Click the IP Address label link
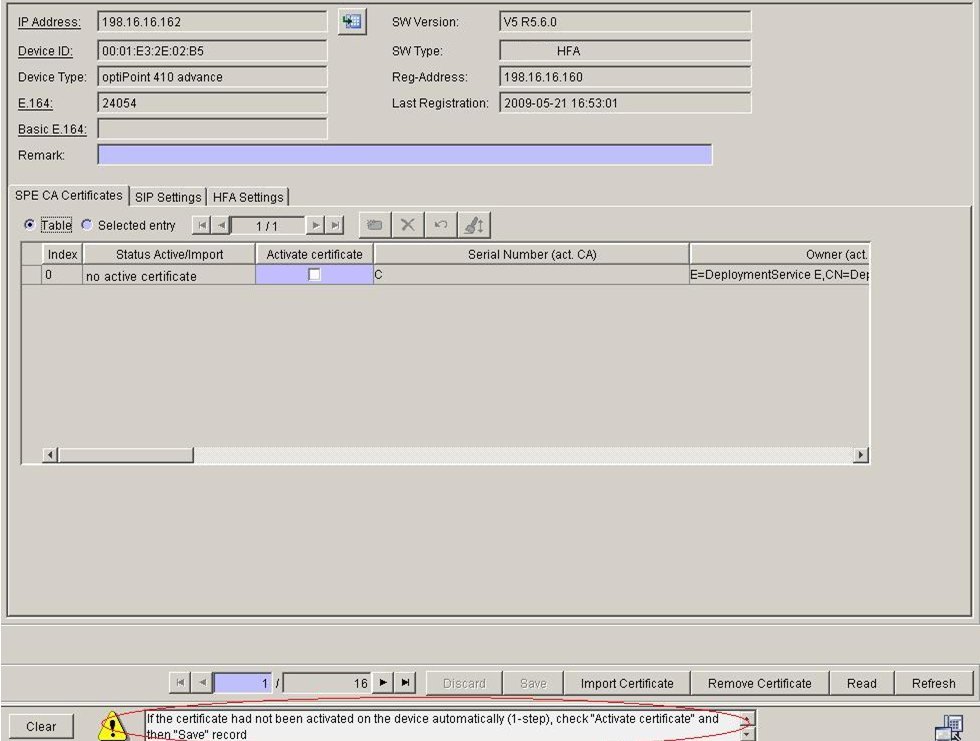This screenshot has width=980, height=741. coord(49,22)
